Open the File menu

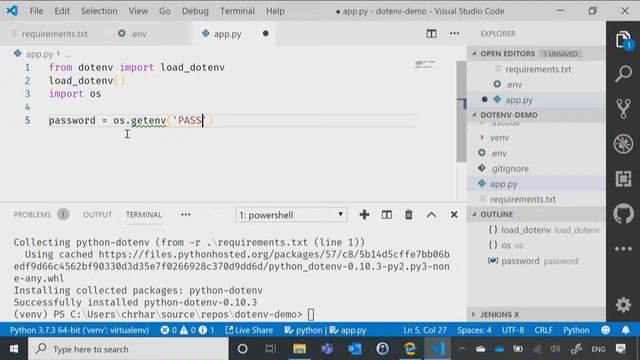click(x=36, y=11)
